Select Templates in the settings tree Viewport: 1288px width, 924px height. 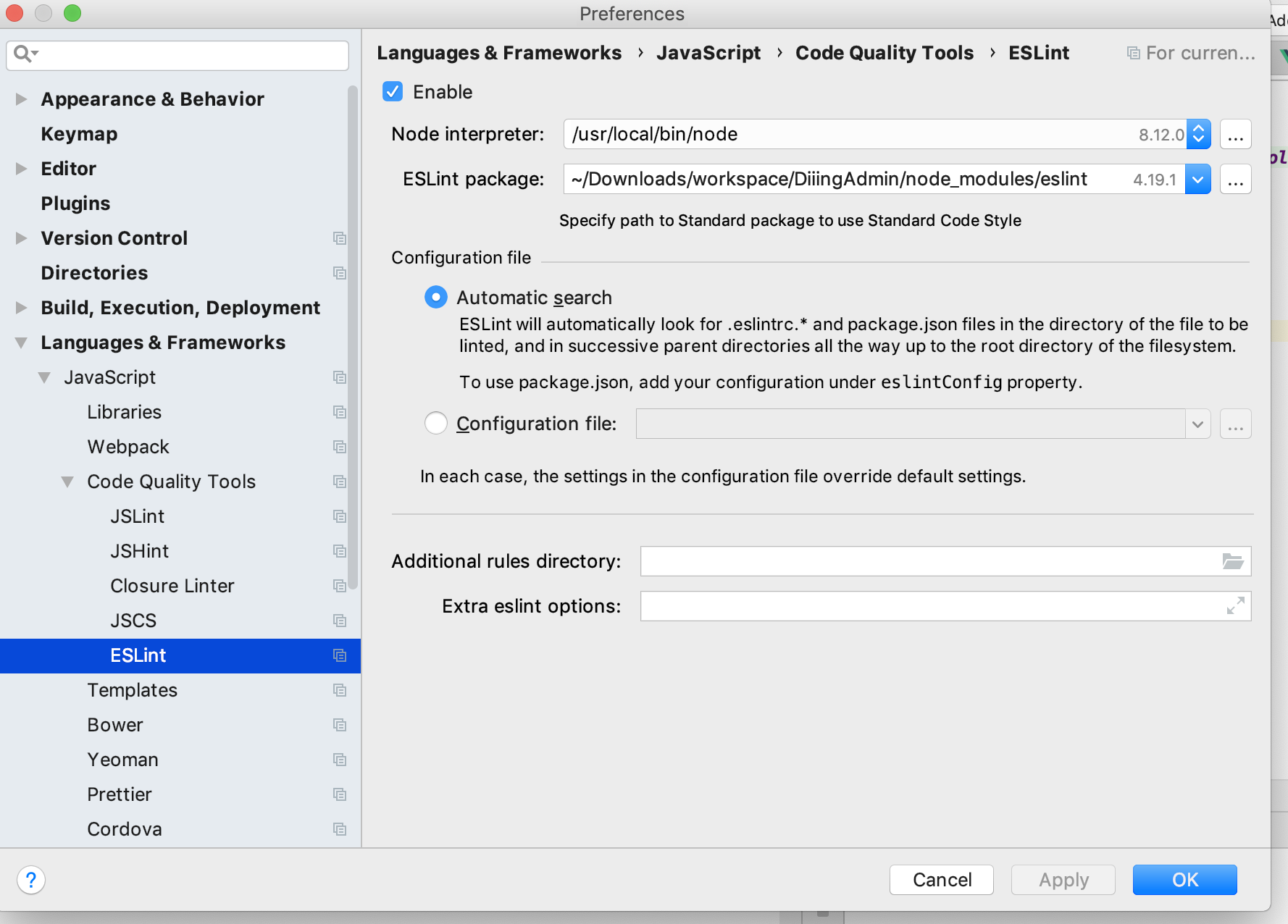[133, 690]
